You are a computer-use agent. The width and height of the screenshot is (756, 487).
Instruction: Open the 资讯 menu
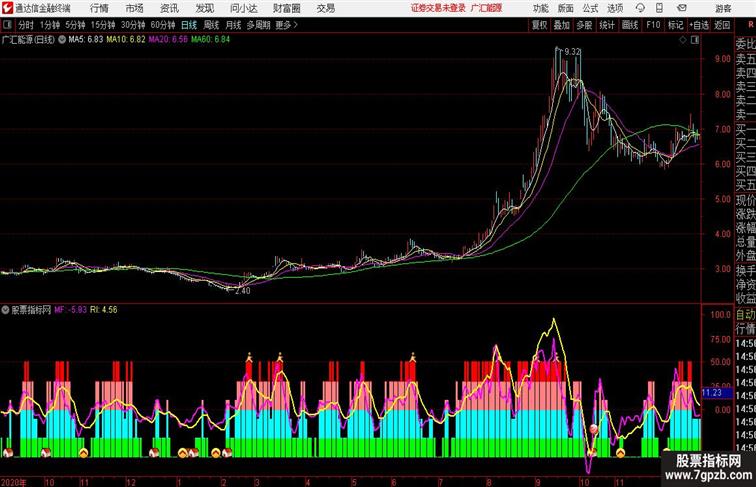point(169,8)
